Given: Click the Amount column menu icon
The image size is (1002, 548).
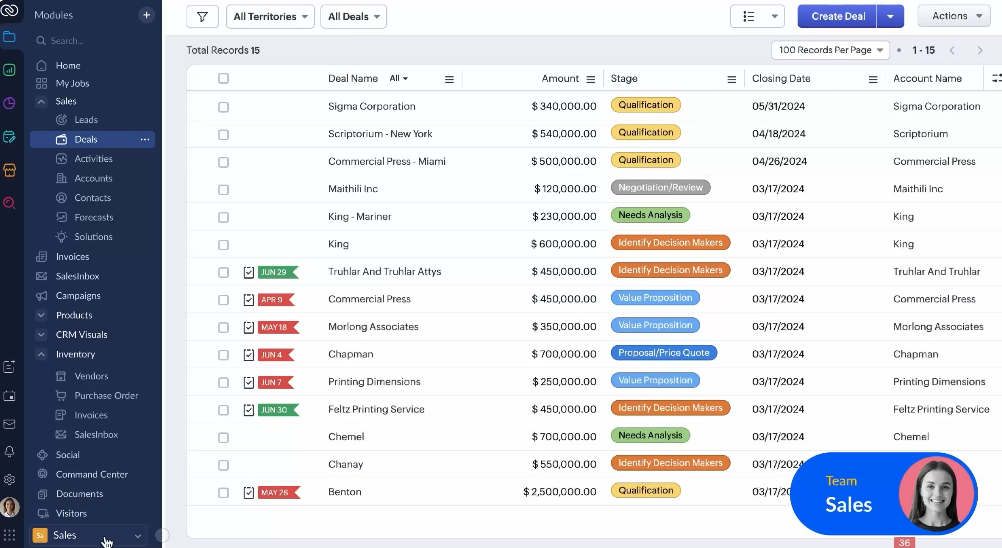Looking at the screenshot, I should pos(591,79).
